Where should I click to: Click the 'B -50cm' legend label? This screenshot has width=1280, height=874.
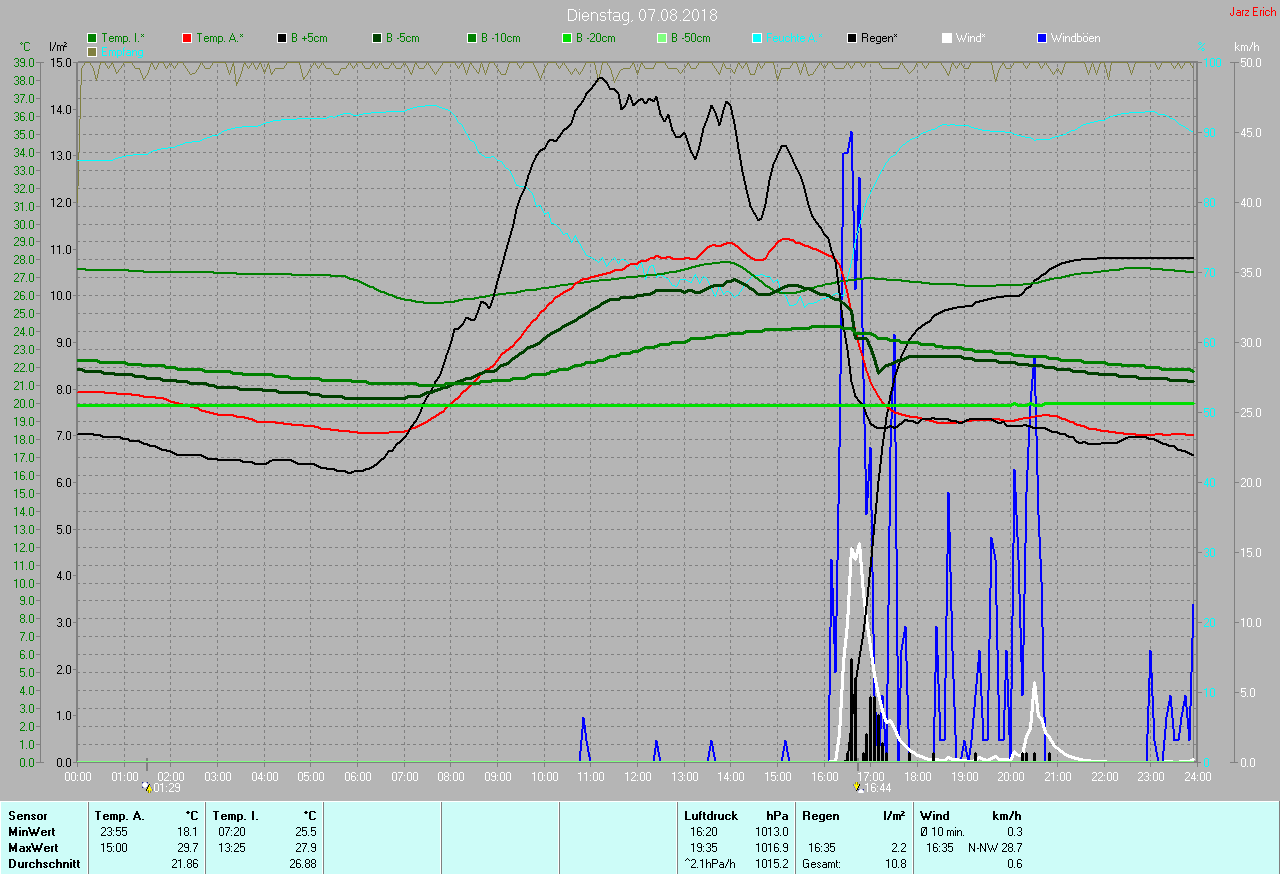click(x=690, y=38)
